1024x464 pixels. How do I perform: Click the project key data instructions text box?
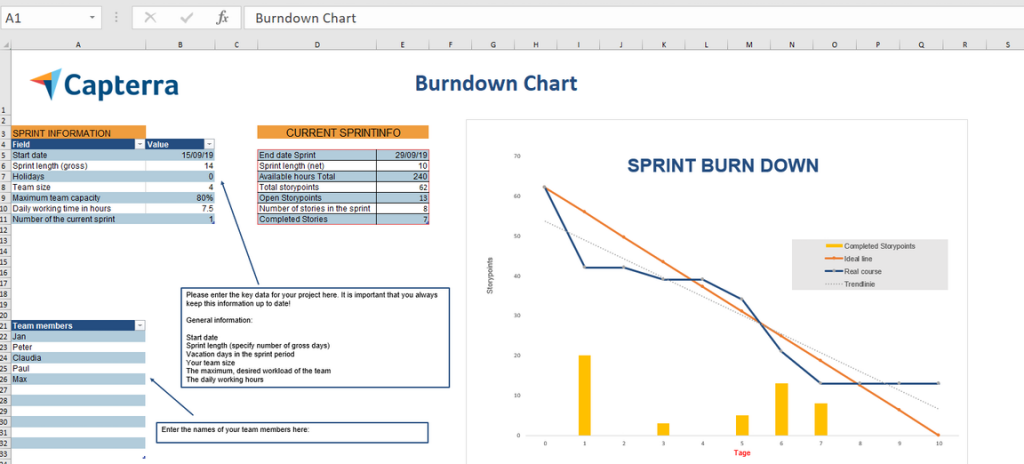315,337
